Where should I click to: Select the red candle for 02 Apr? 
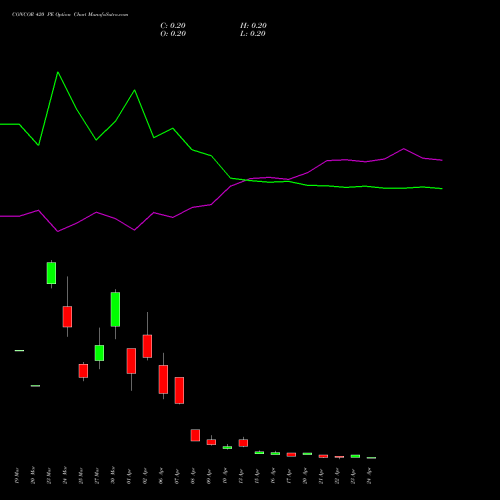pos(147,346)
